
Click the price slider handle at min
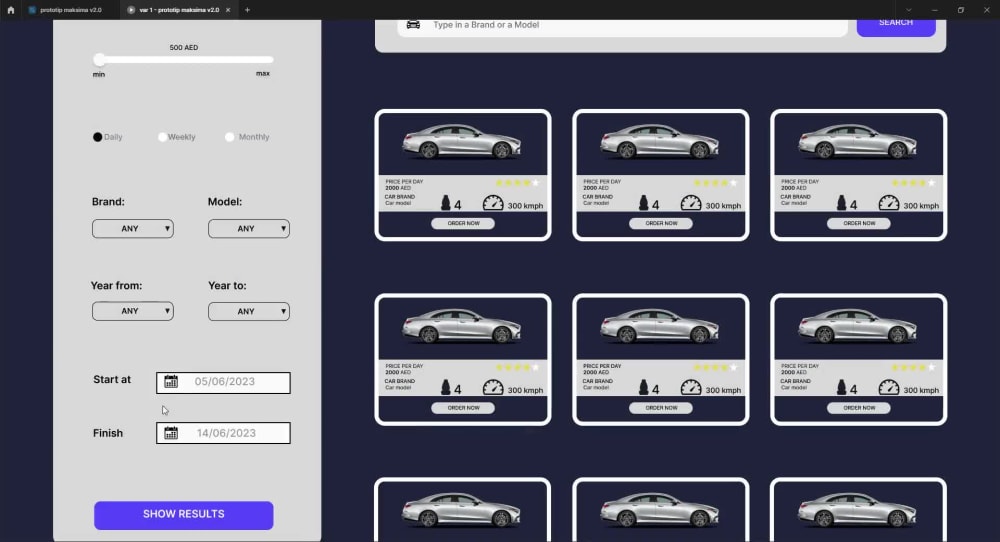pyautogui.click(x=99, y=60)
